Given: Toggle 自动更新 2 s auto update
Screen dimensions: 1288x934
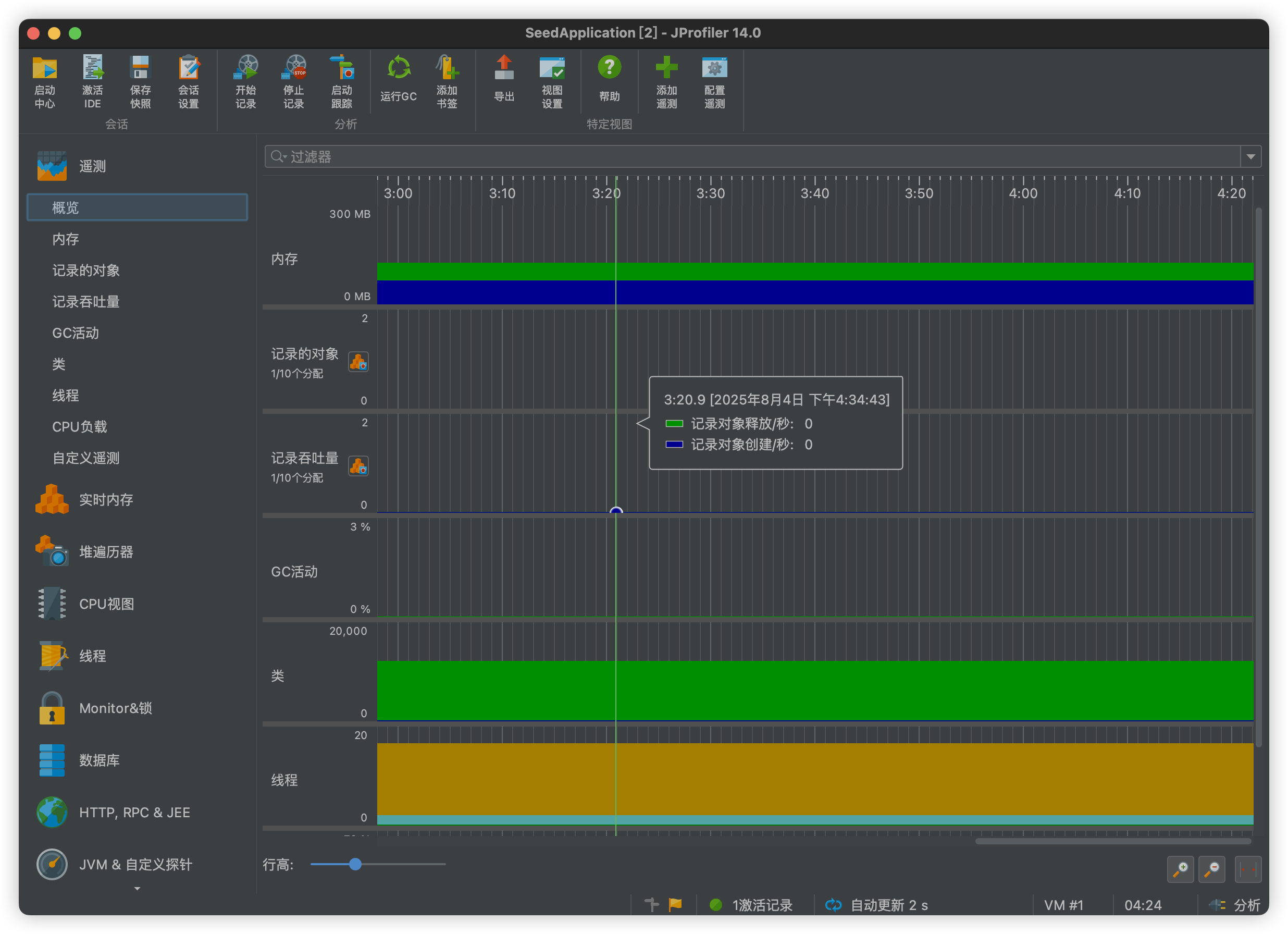Looking at the screenshot, I should pyautogui.click(x=876, y=905).
